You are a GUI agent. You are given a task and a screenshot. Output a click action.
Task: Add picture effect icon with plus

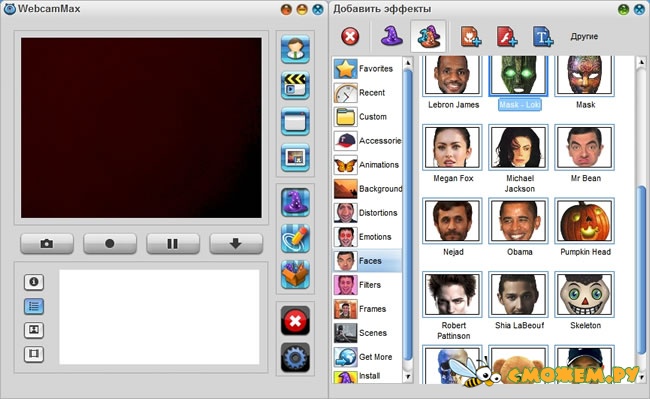[471, 36]
